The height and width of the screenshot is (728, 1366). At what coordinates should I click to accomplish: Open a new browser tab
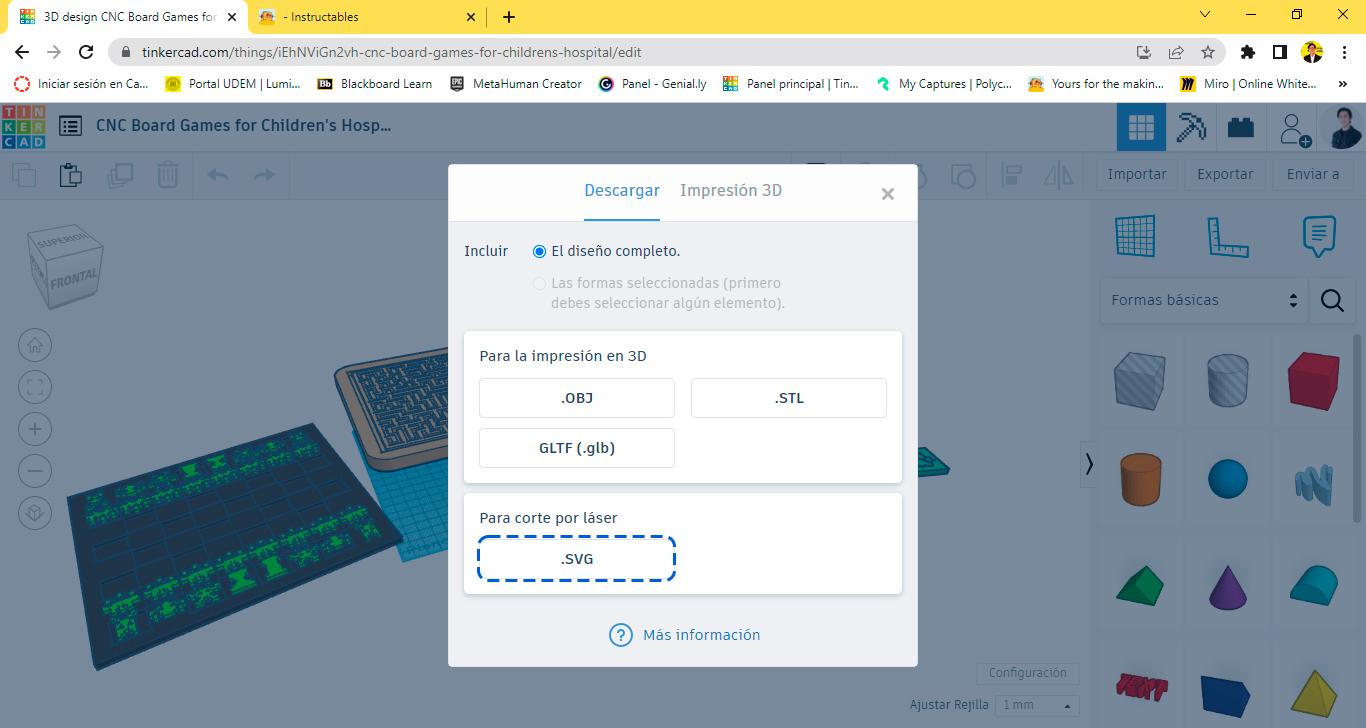pyautogui.click(x=509, y=17)
